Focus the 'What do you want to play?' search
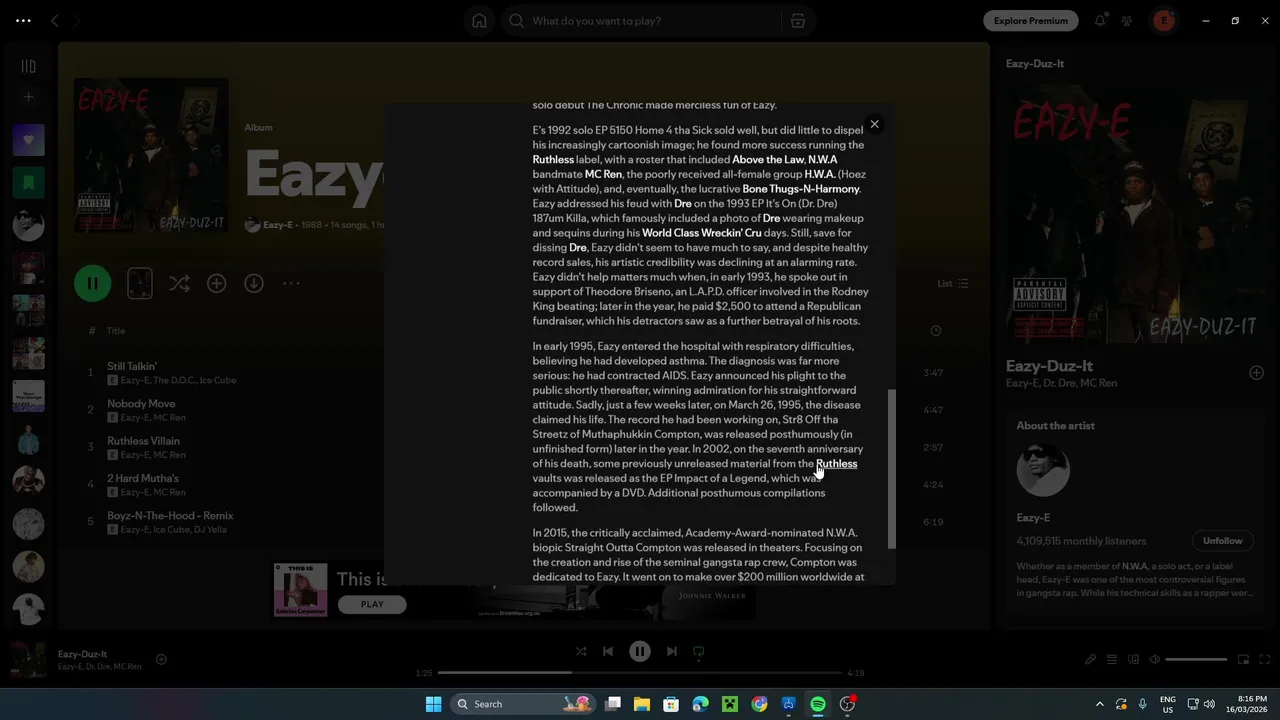 click(x=645, y=21)
